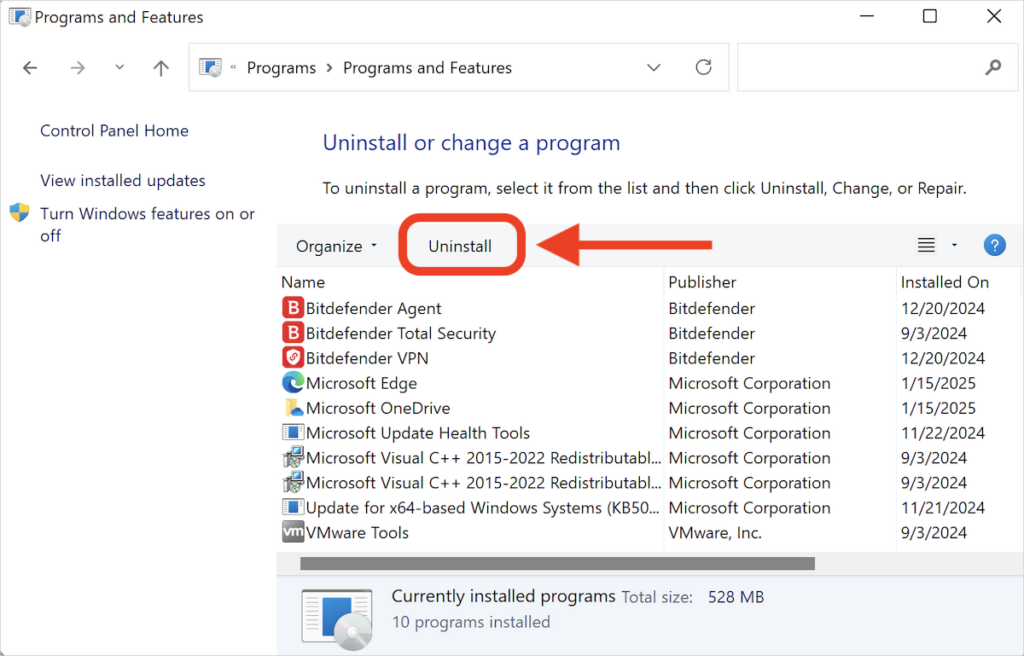Click the highlighted Uninstall button

461,244
